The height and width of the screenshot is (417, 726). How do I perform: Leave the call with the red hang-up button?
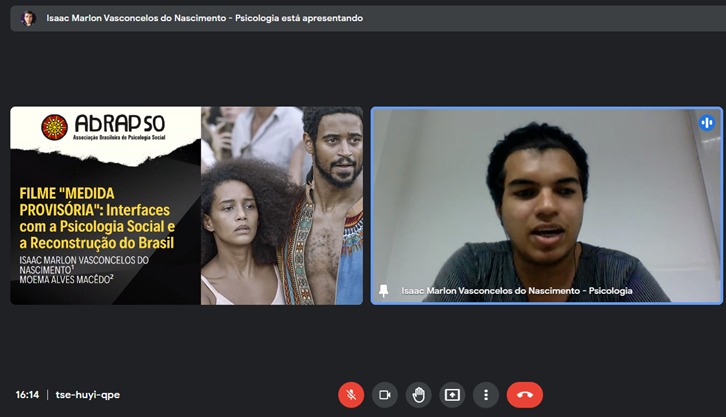click(525, 395)
